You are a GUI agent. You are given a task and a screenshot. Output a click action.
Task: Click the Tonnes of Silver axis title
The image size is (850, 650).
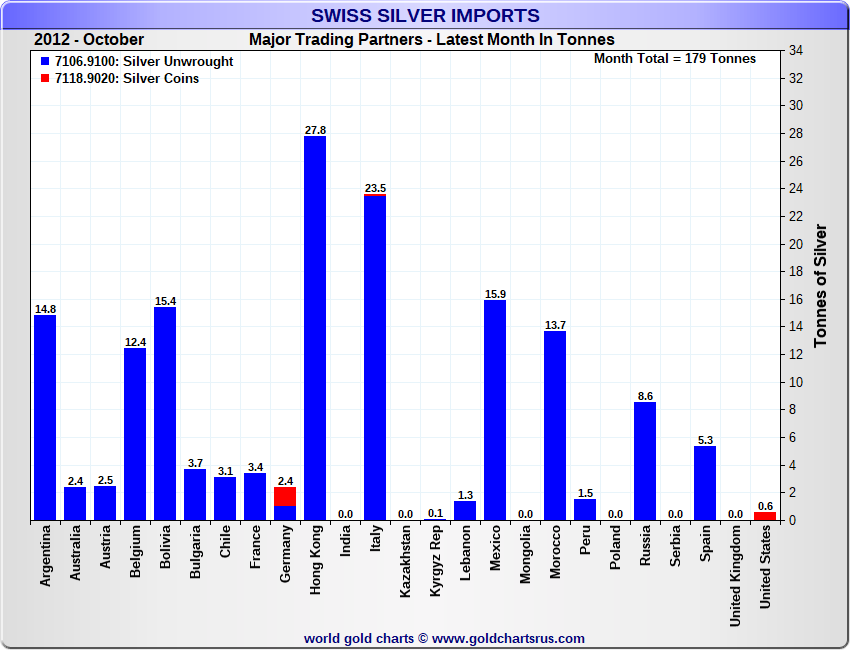click(820, 286)
